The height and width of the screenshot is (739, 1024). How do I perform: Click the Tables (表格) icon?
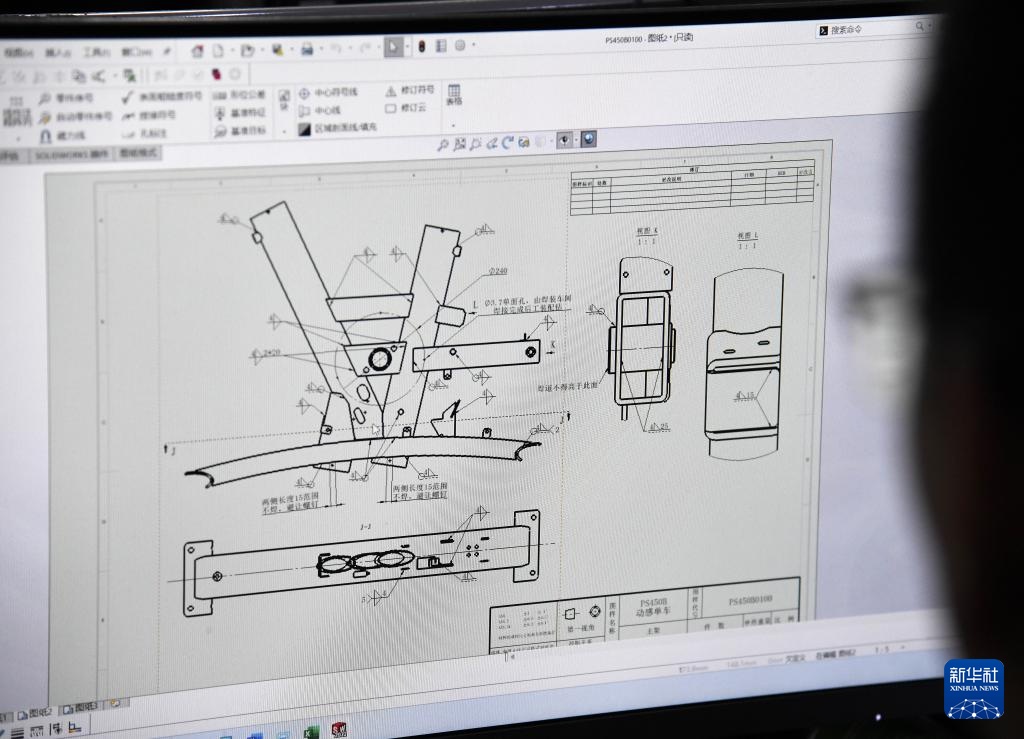coord(453,95)
